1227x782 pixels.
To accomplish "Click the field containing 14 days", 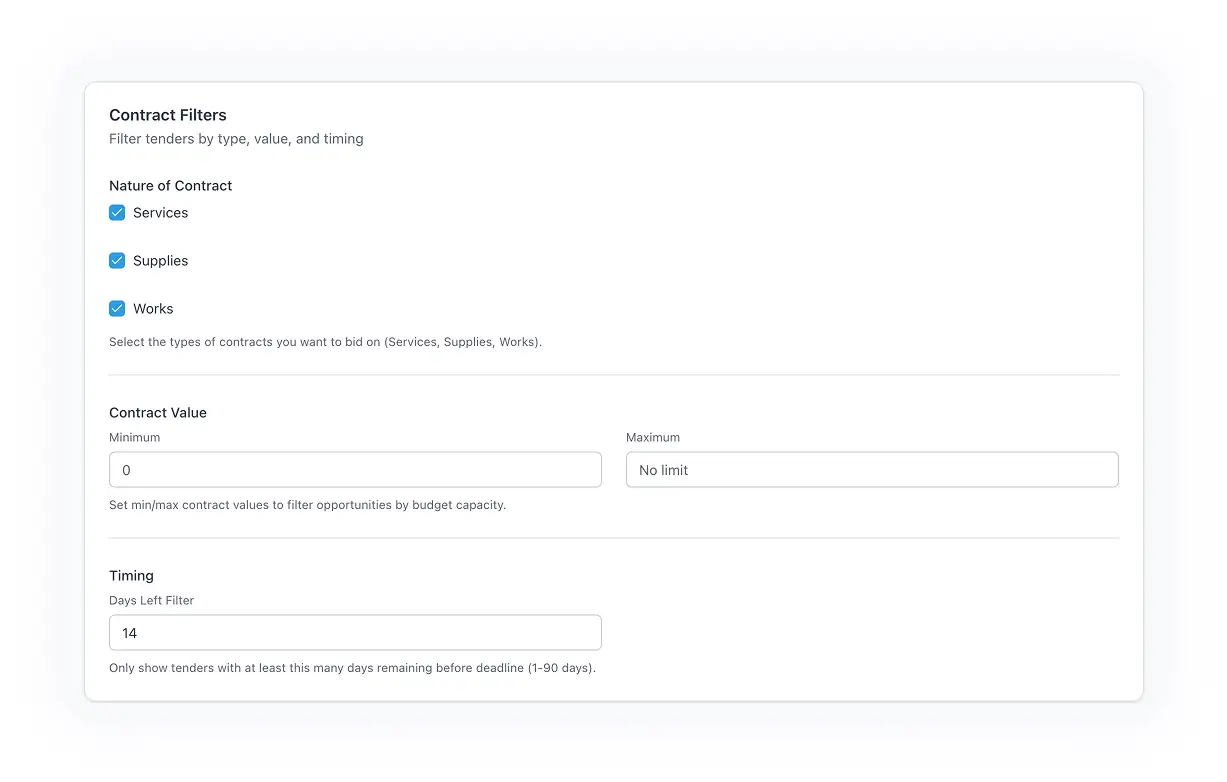I will pyautogui.click(x=355, y=632).
